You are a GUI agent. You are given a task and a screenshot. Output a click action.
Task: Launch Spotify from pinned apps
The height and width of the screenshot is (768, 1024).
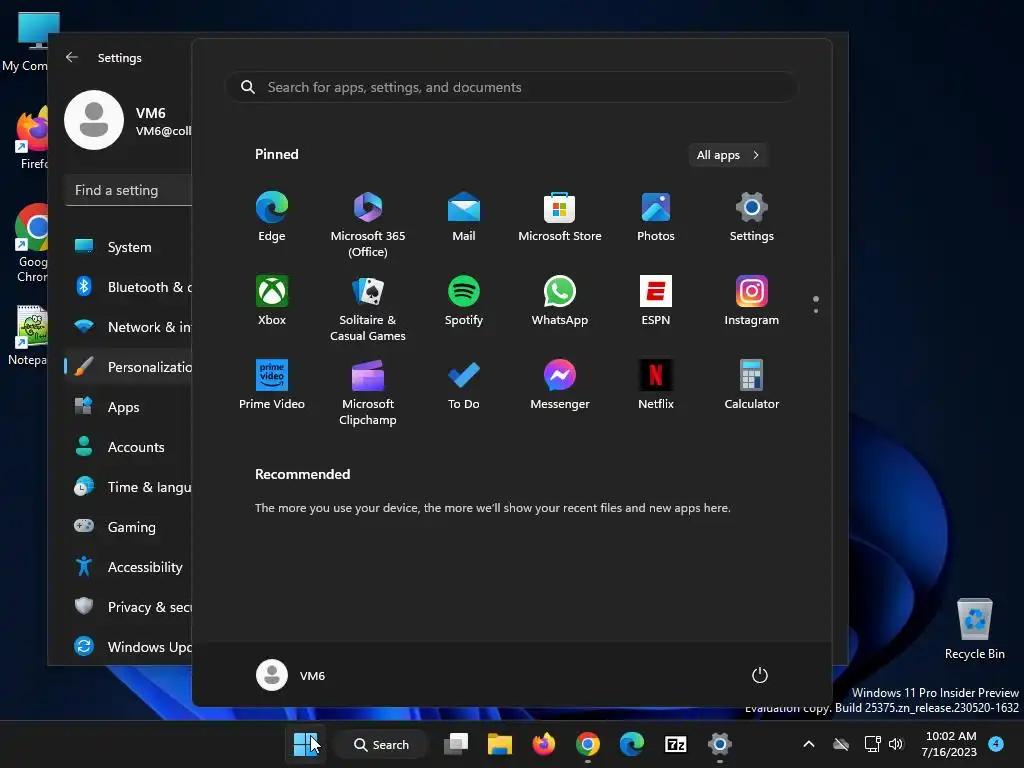pyautogui.click(x=464, y=300)
